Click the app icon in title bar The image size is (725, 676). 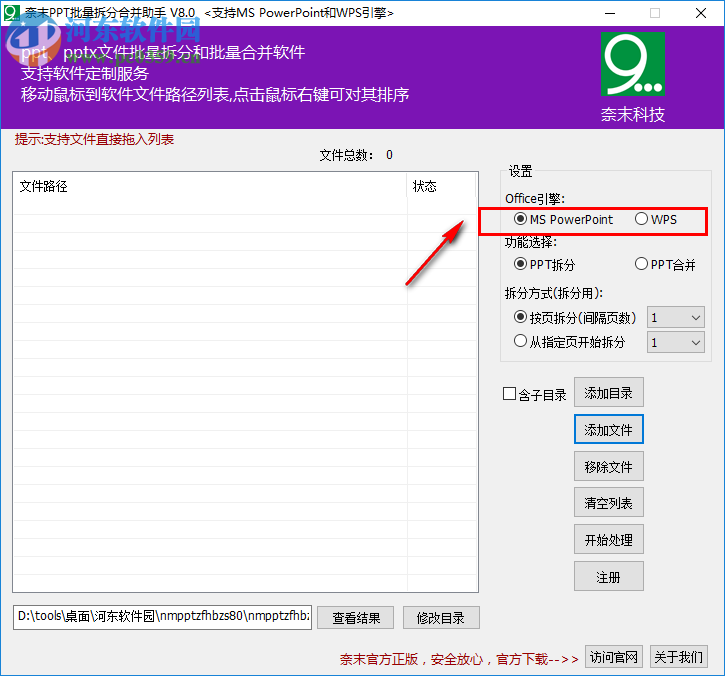coord(12,12)
